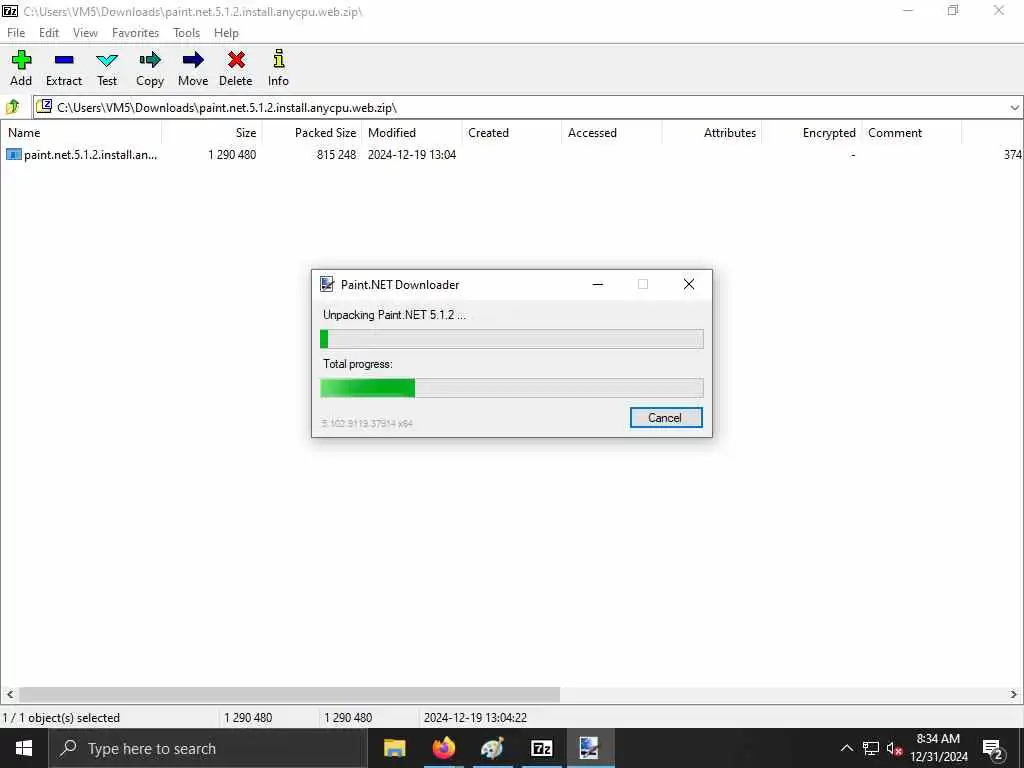The width and height of the screenshot is (1024, 768).
Task: Open the View menu
Action: tap(86, 33)
